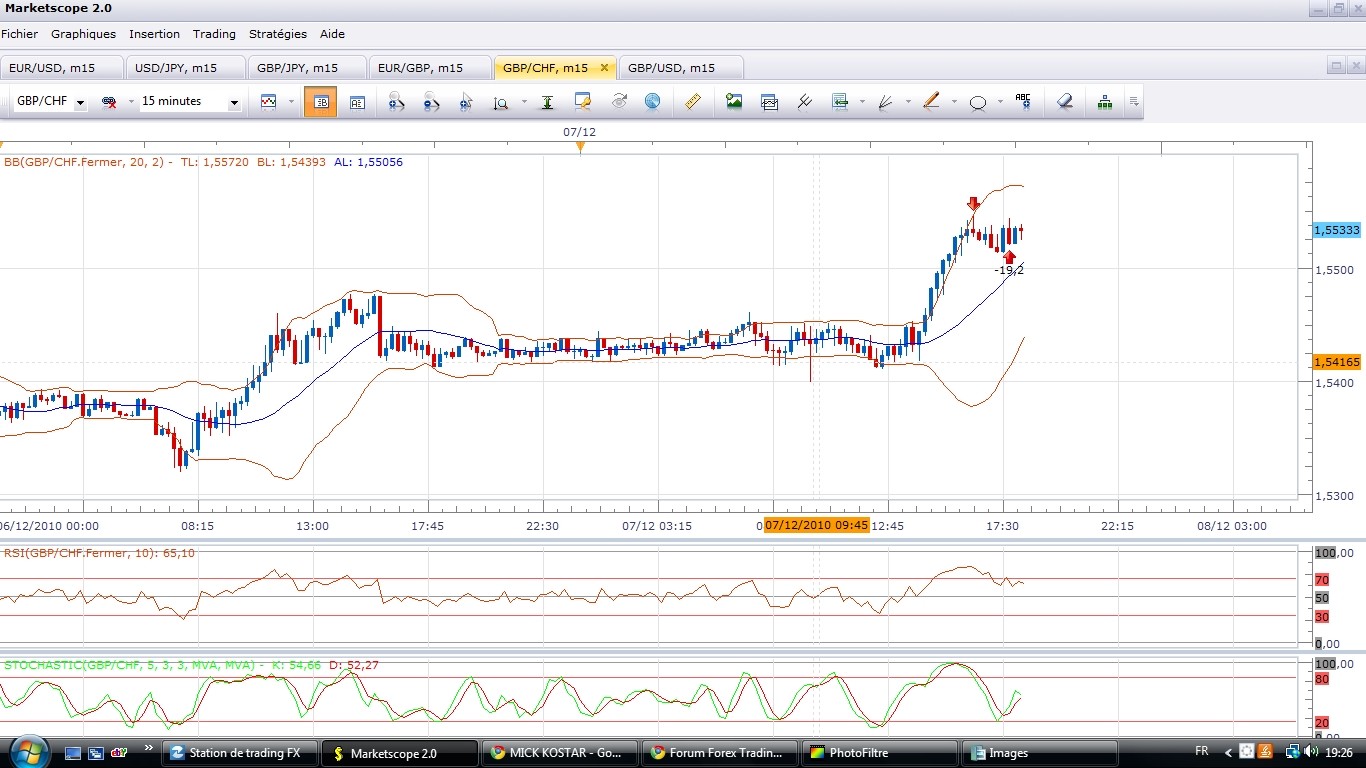Open the Stratégies menu
Viewport: 1366px width, 768px height.
[x=277, y=34]
